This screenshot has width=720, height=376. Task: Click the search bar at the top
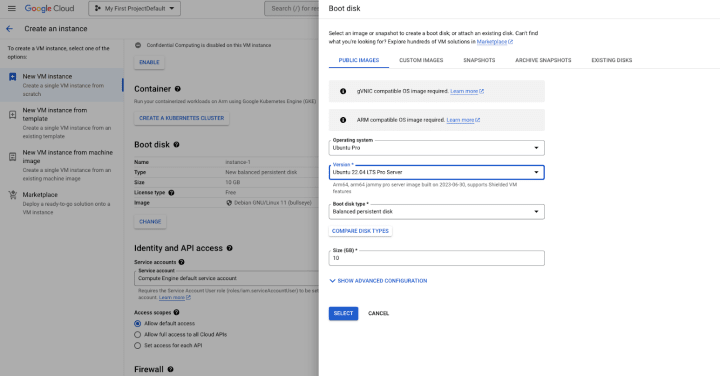[x=292, y=8]
